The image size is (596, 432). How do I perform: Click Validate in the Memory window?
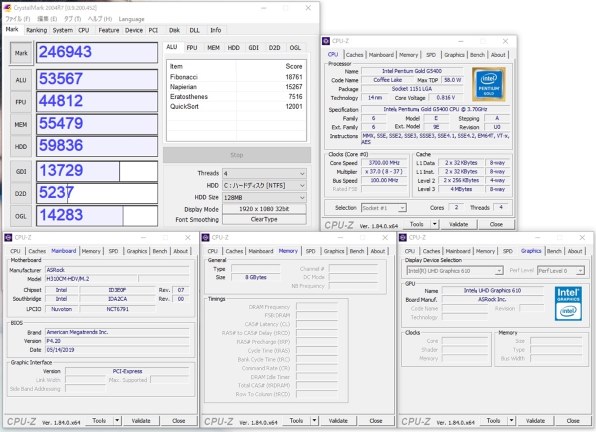pyautogui.click(x=338, y=421)
